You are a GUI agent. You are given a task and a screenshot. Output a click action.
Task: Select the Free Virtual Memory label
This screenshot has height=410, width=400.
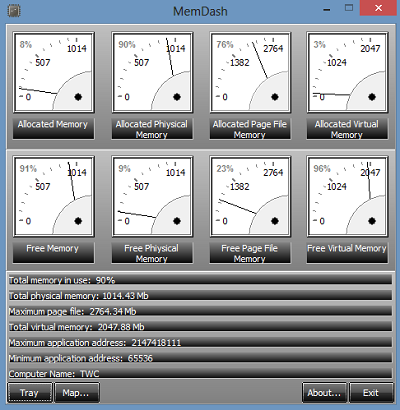coord(347,252)
